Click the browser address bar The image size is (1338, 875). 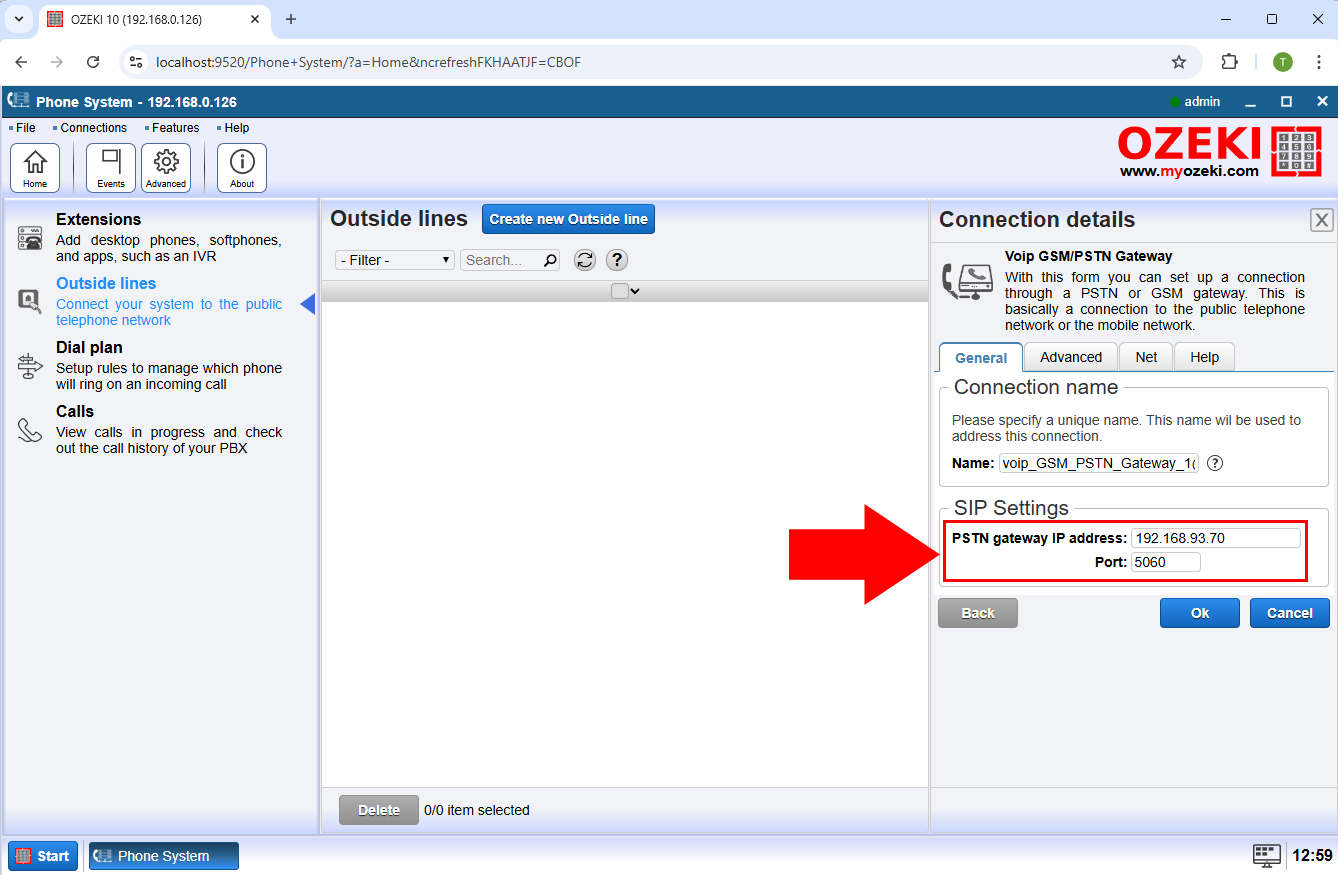coord(660,62)
